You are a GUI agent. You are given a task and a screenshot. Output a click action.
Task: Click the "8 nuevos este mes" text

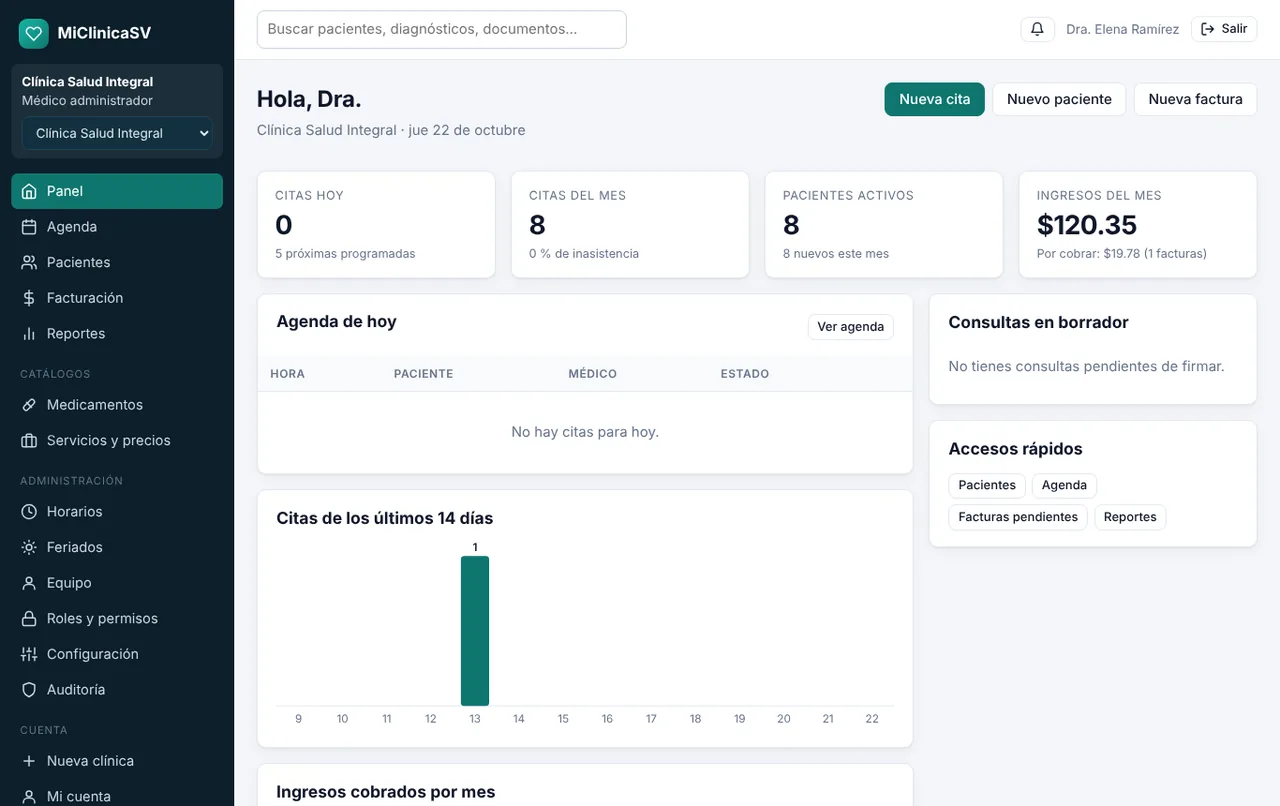tap(836, 254)
